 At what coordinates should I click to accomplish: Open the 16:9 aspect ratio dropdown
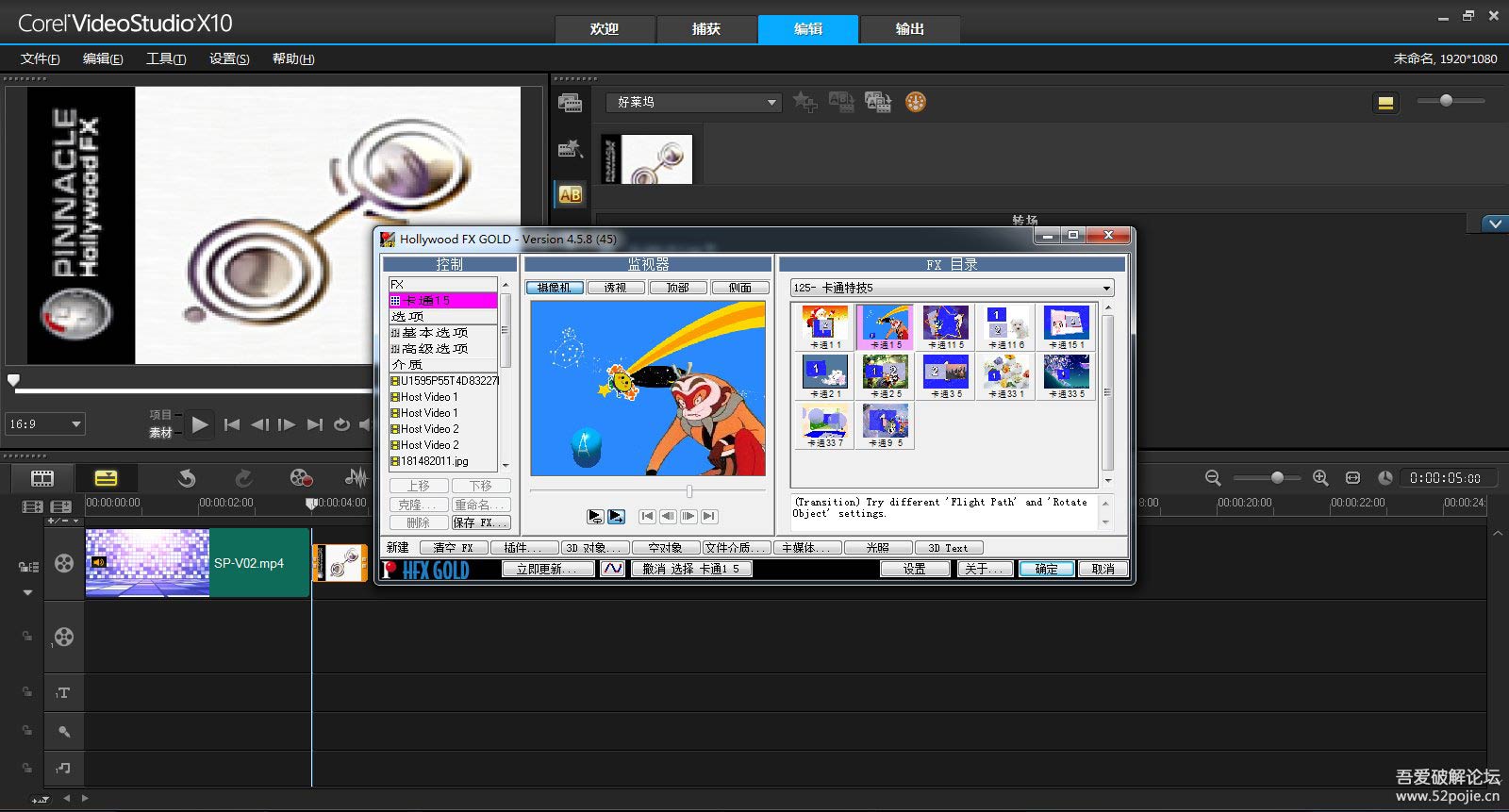tap(44, 424)
